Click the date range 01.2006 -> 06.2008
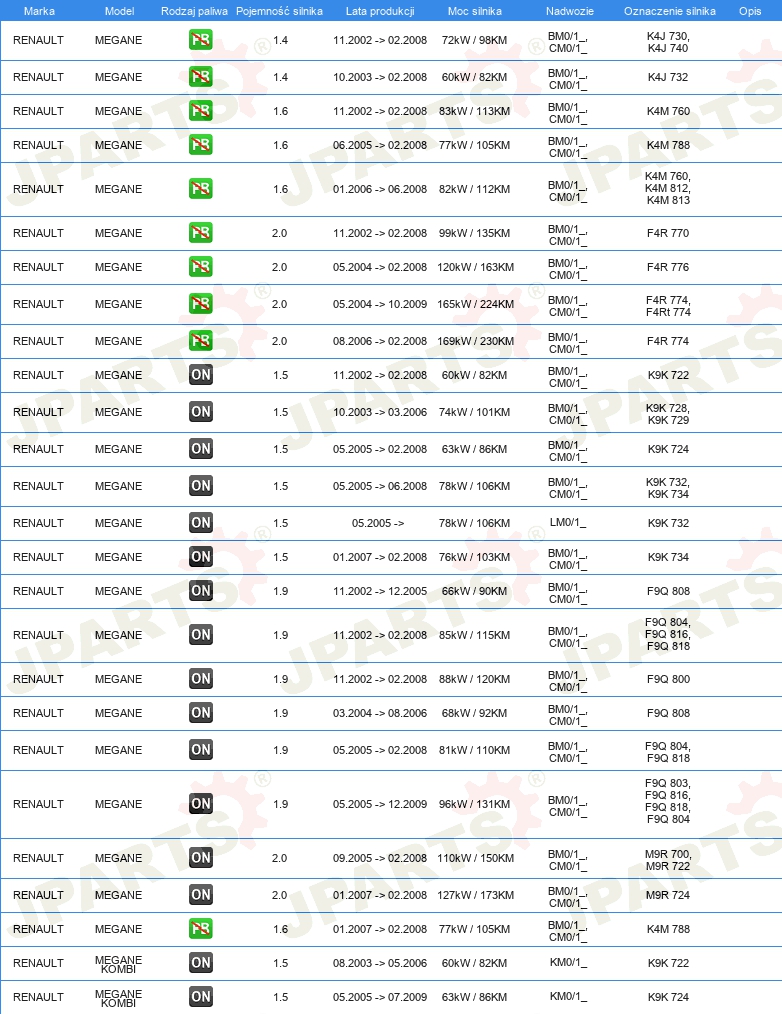This screenshot has width=782, height=1014. [x=380, y=189]
